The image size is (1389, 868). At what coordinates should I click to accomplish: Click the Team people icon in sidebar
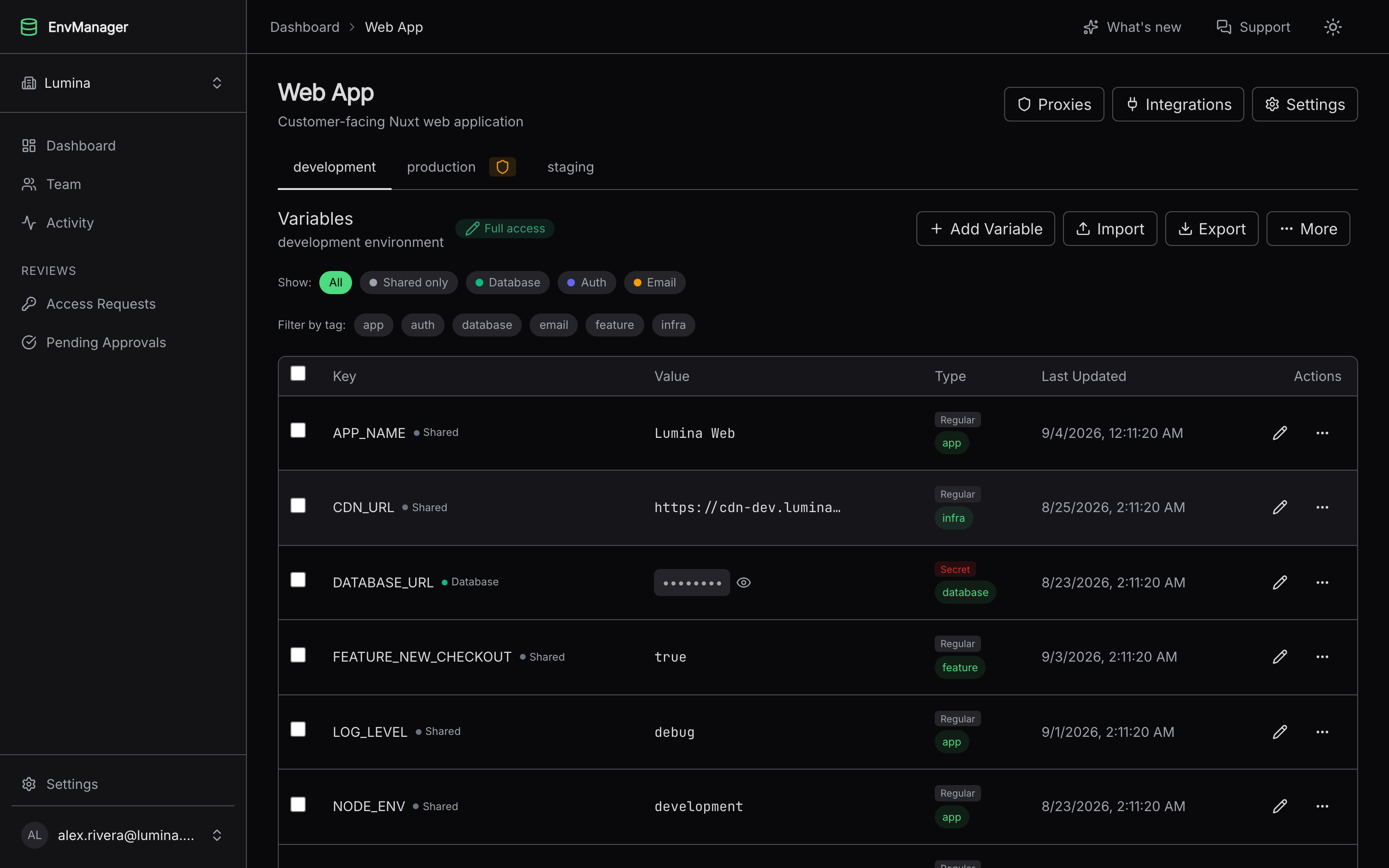(29, 184)
